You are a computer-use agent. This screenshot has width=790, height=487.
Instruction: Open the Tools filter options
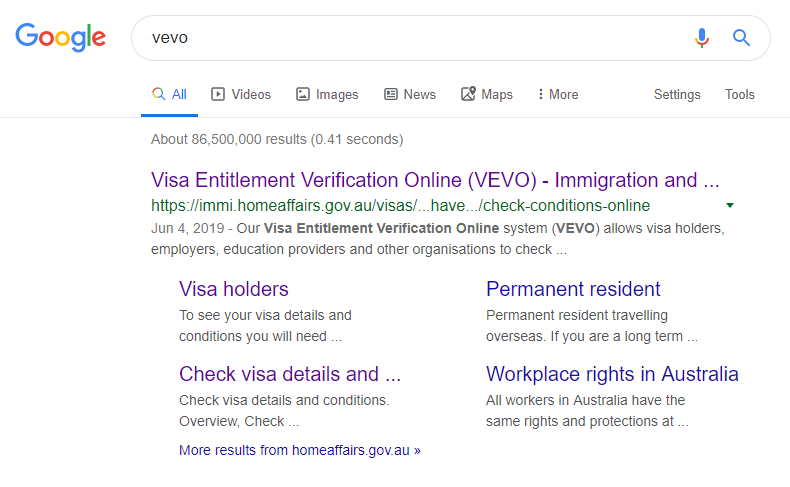click(740, 94)
